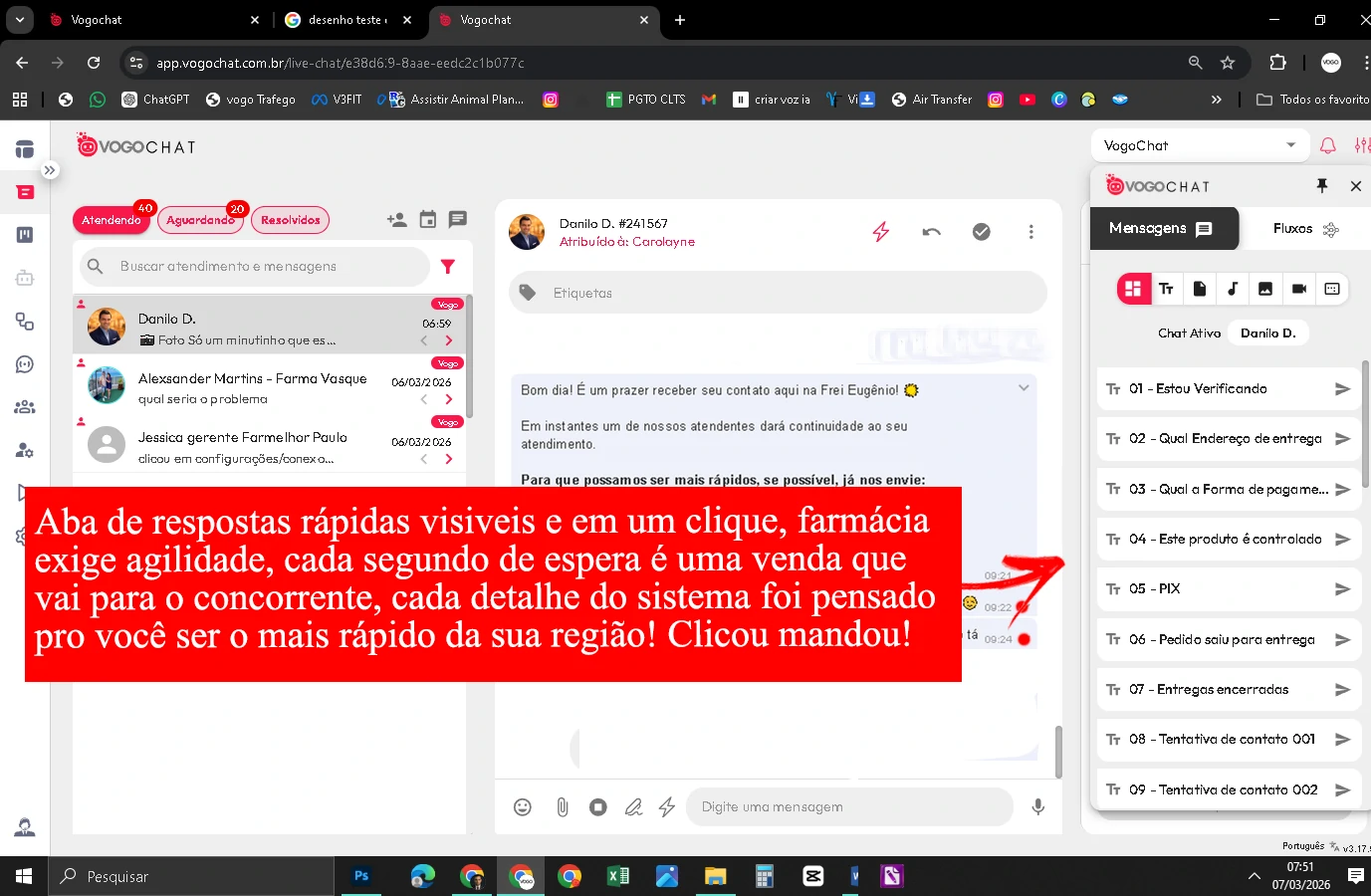Mark conversation resolved with checkmark icon
The height and width of the screenshot is (896, 1371).
pos(981,232)
